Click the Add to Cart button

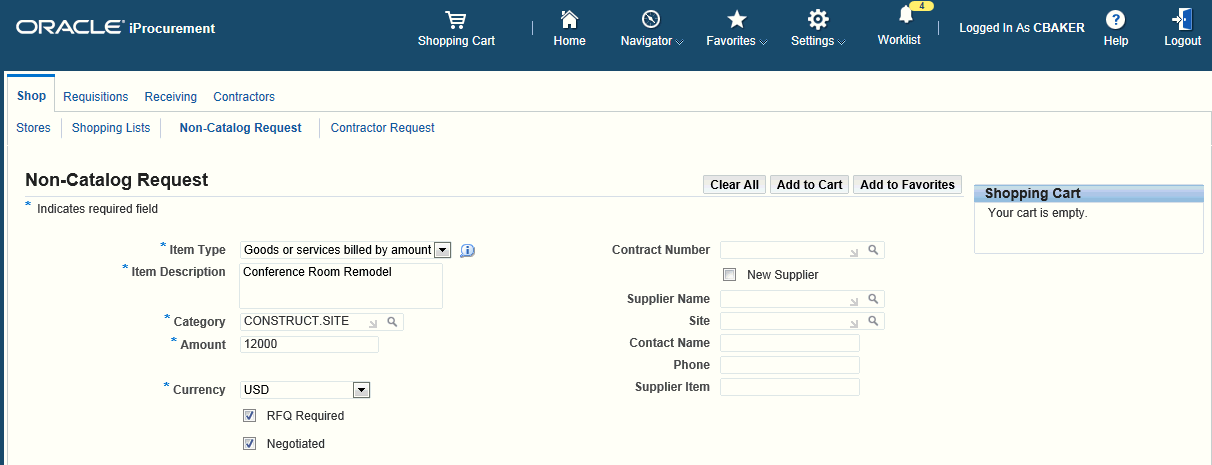coord(810,185)
